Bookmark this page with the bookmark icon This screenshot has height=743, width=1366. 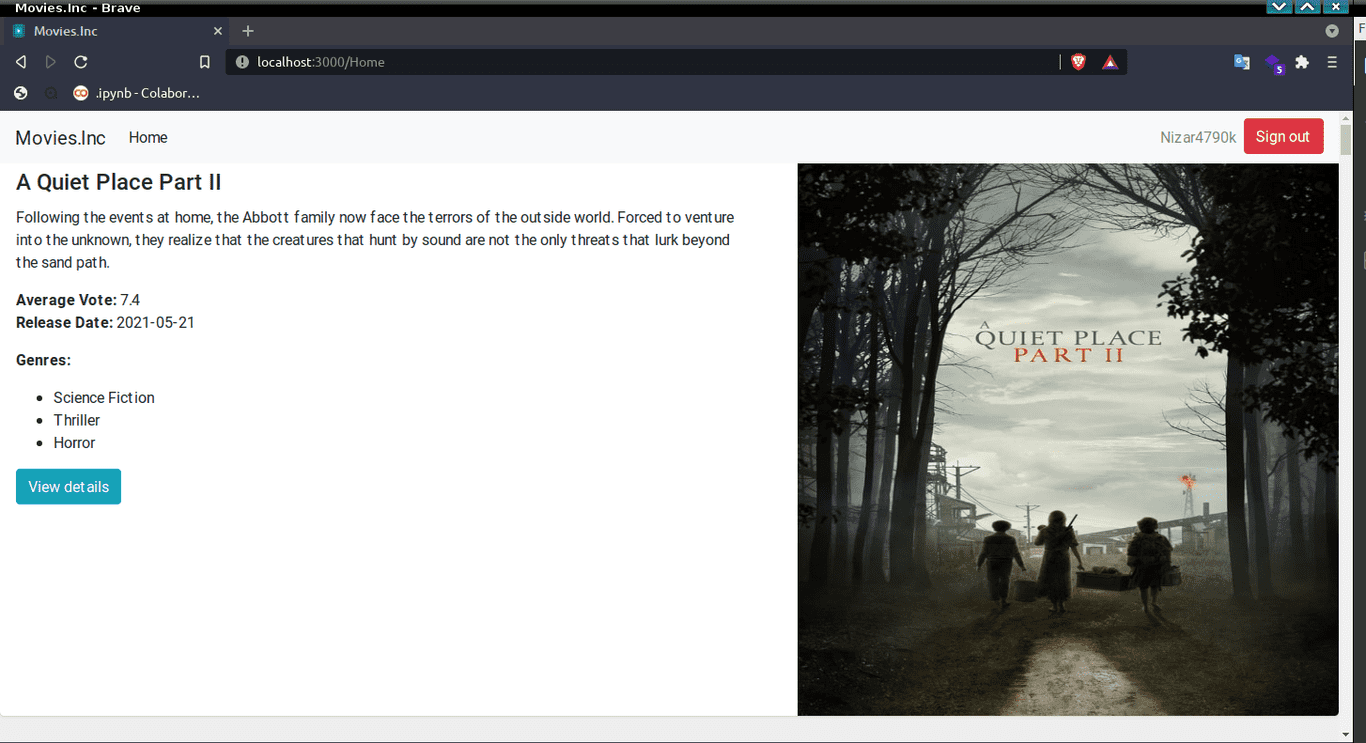coord(204,62)
